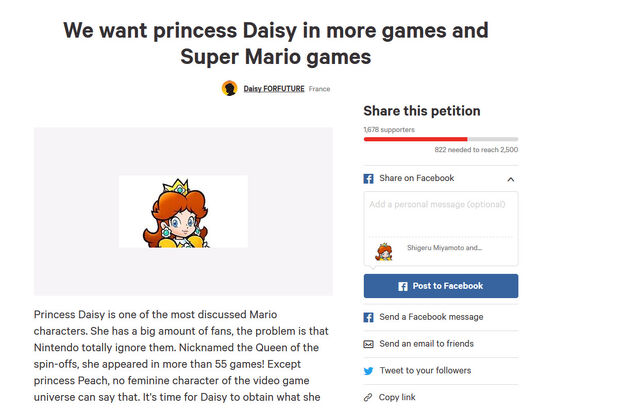The width and height of the screenshot is (640, 409).
Task: Click the Facebook icon beside Share on Facebook
Action: click(368, 179)
